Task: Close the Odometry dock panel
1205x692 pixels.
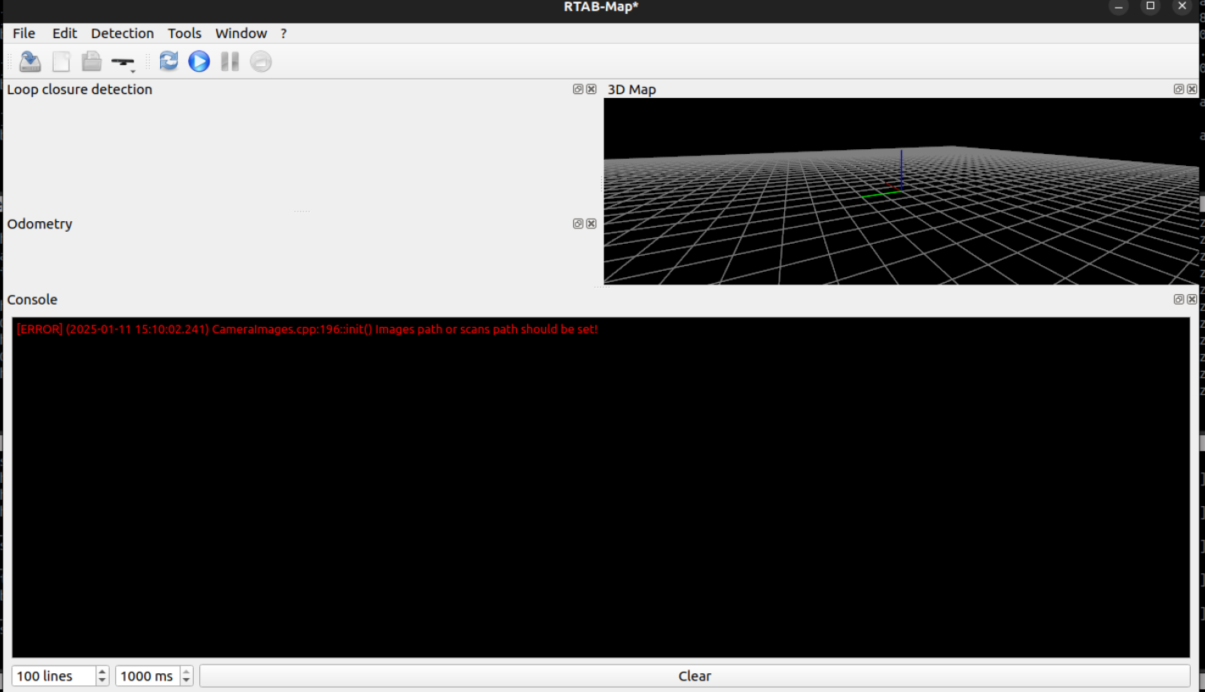Action: [591, 224]
